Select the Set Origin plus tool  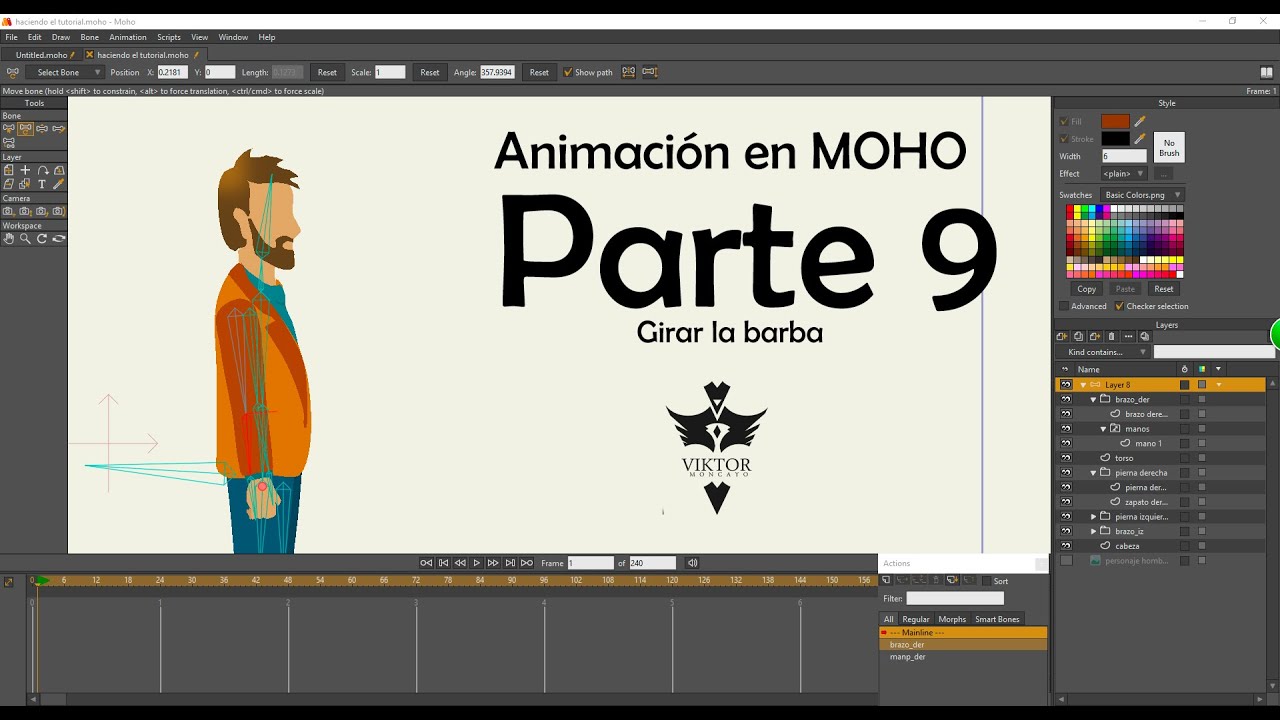(x=25, y=170)
